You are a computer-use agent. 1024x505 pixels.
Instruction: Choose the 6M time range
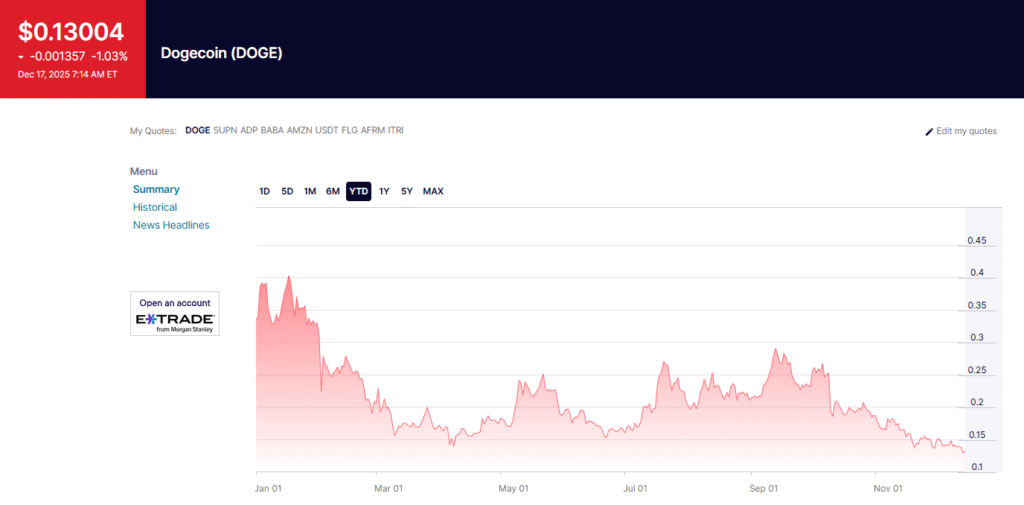tap(333, 191)
